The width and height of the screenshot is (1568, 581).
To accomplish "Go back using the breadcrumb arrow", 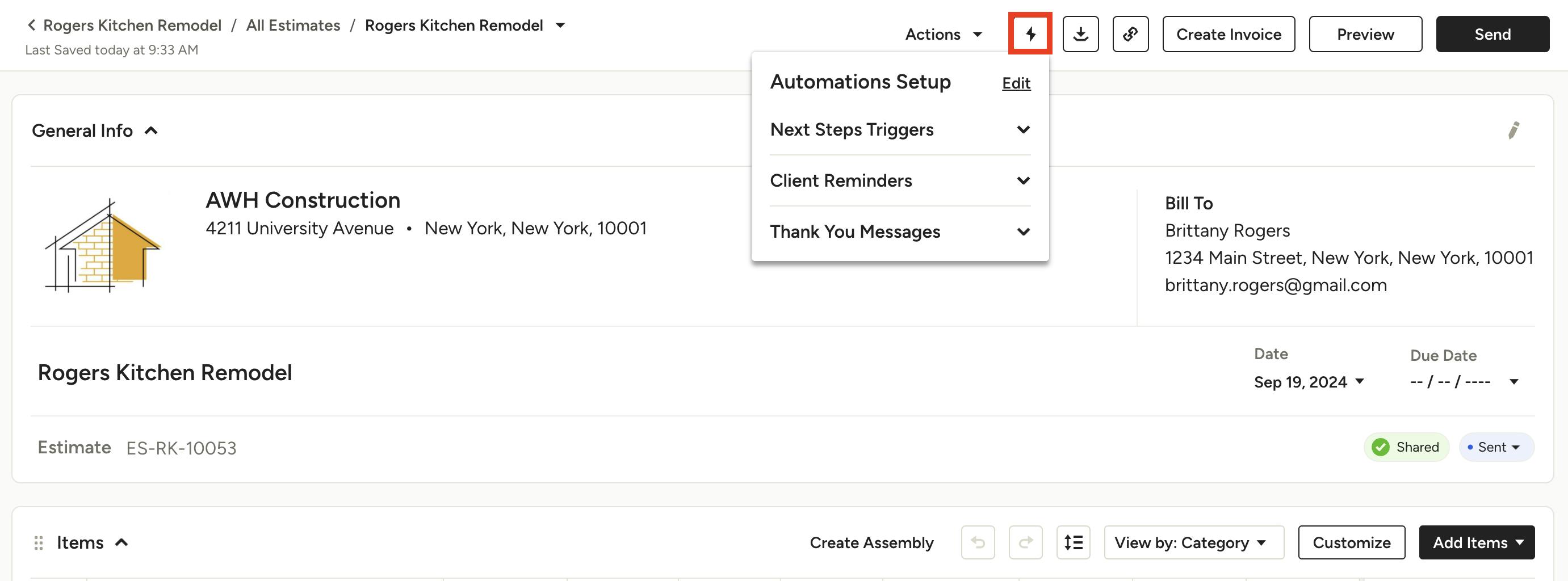I will tap(32, 26).
